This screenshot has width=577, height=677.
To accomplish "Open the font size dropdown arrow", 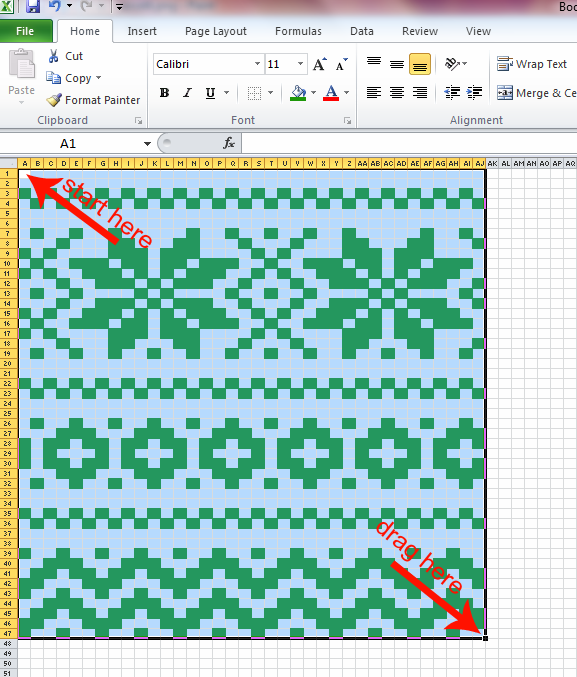I will pos(301,64).
